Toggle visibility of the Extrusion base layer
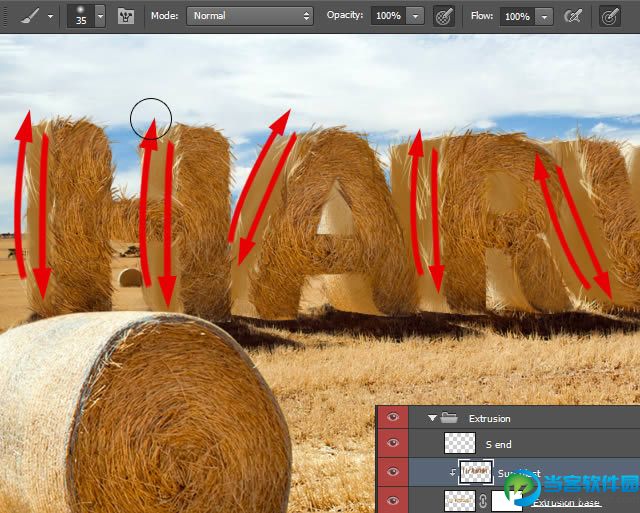Viewport: 640px width, 513px height. 393,501
